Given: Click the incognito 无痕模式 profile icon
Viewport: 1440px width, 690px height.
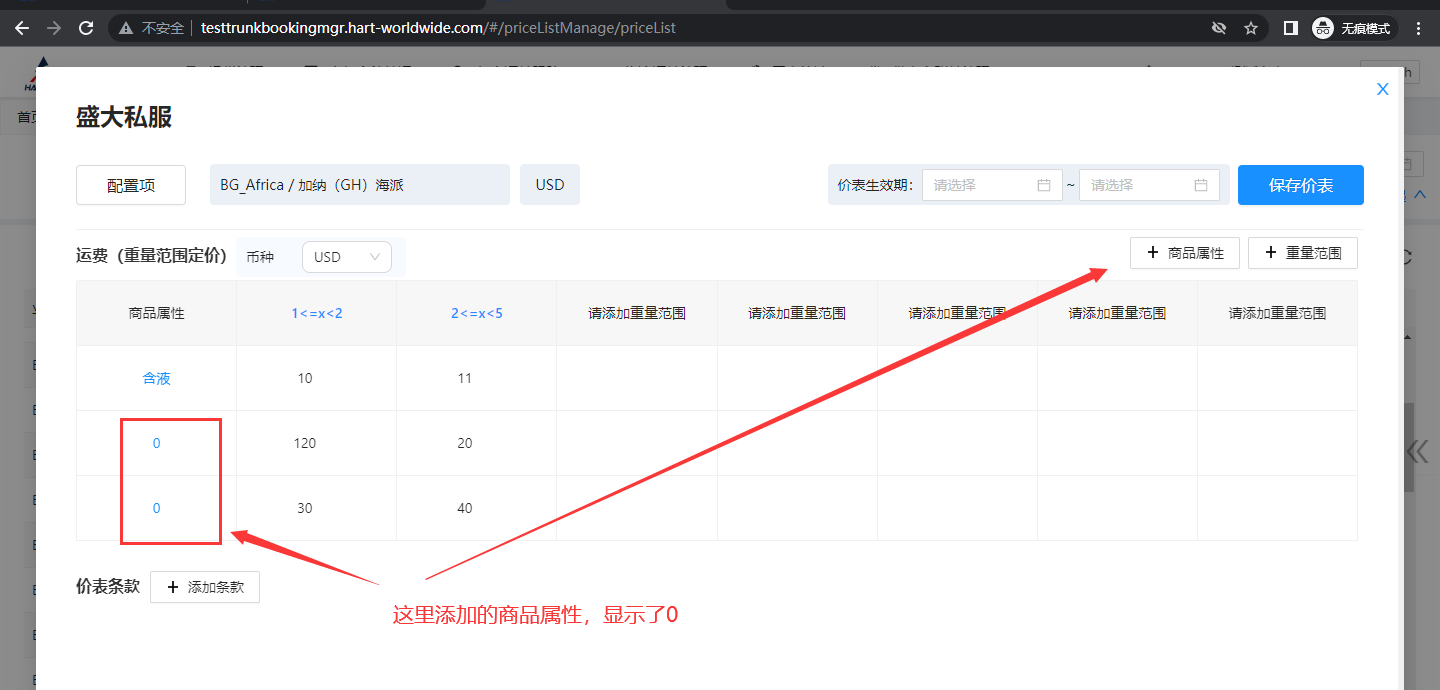Looking at the screenshot, I should (1352, 28).
